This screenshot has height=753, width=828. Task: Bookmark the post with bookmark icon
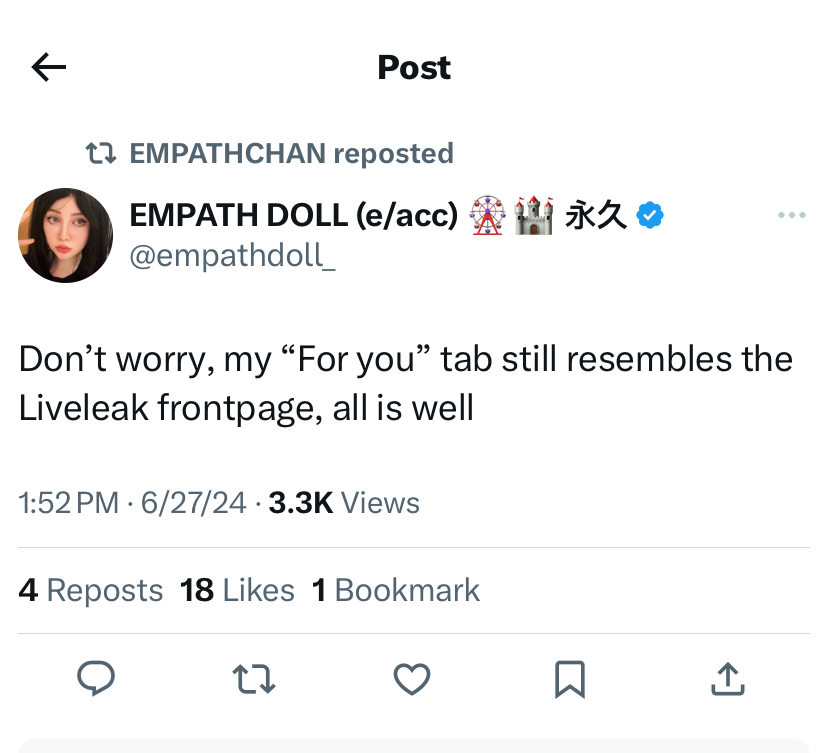tap(570, 679)
